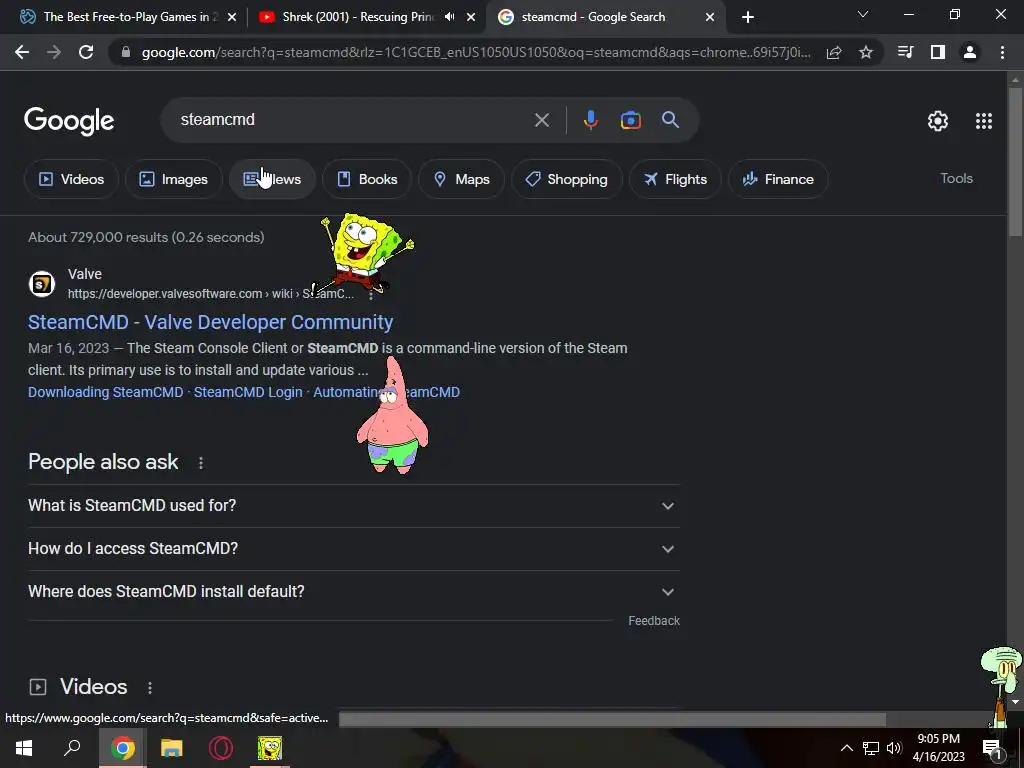Open File Explorer from taskbar
The image size is (1024, 768).
point(172,748)
